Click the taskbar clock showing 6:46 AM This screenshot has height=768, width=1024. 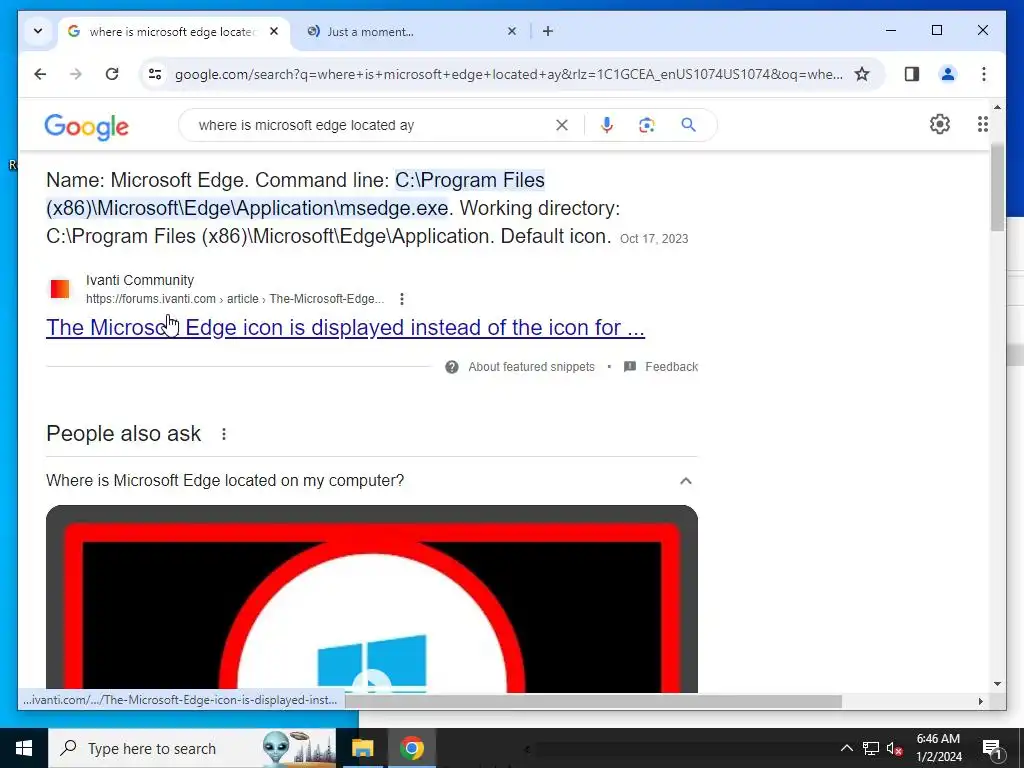938,748
